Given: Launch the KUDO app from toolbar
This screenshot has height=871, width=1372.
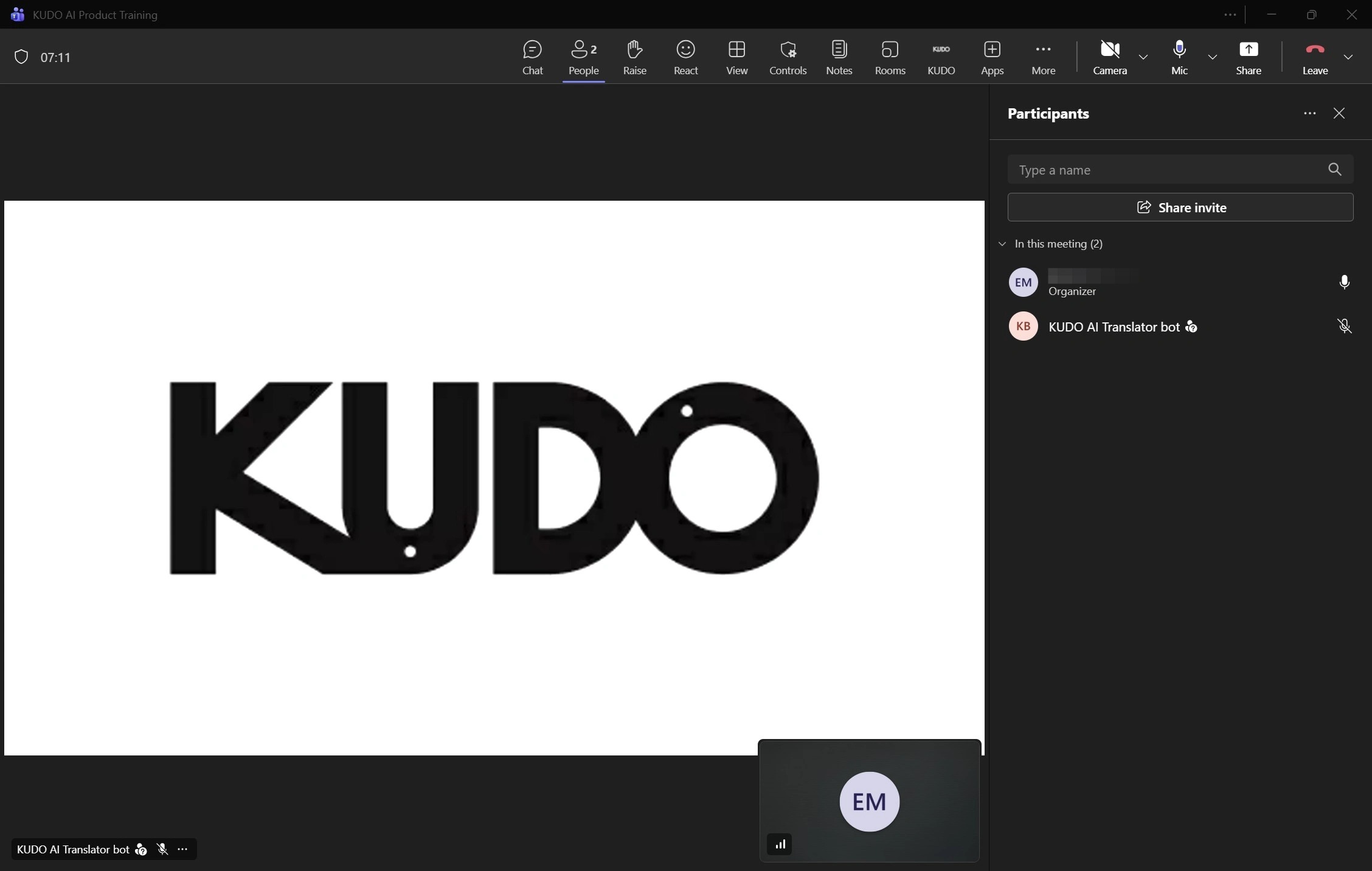Looking at the screenshot, I should (941, 57).
